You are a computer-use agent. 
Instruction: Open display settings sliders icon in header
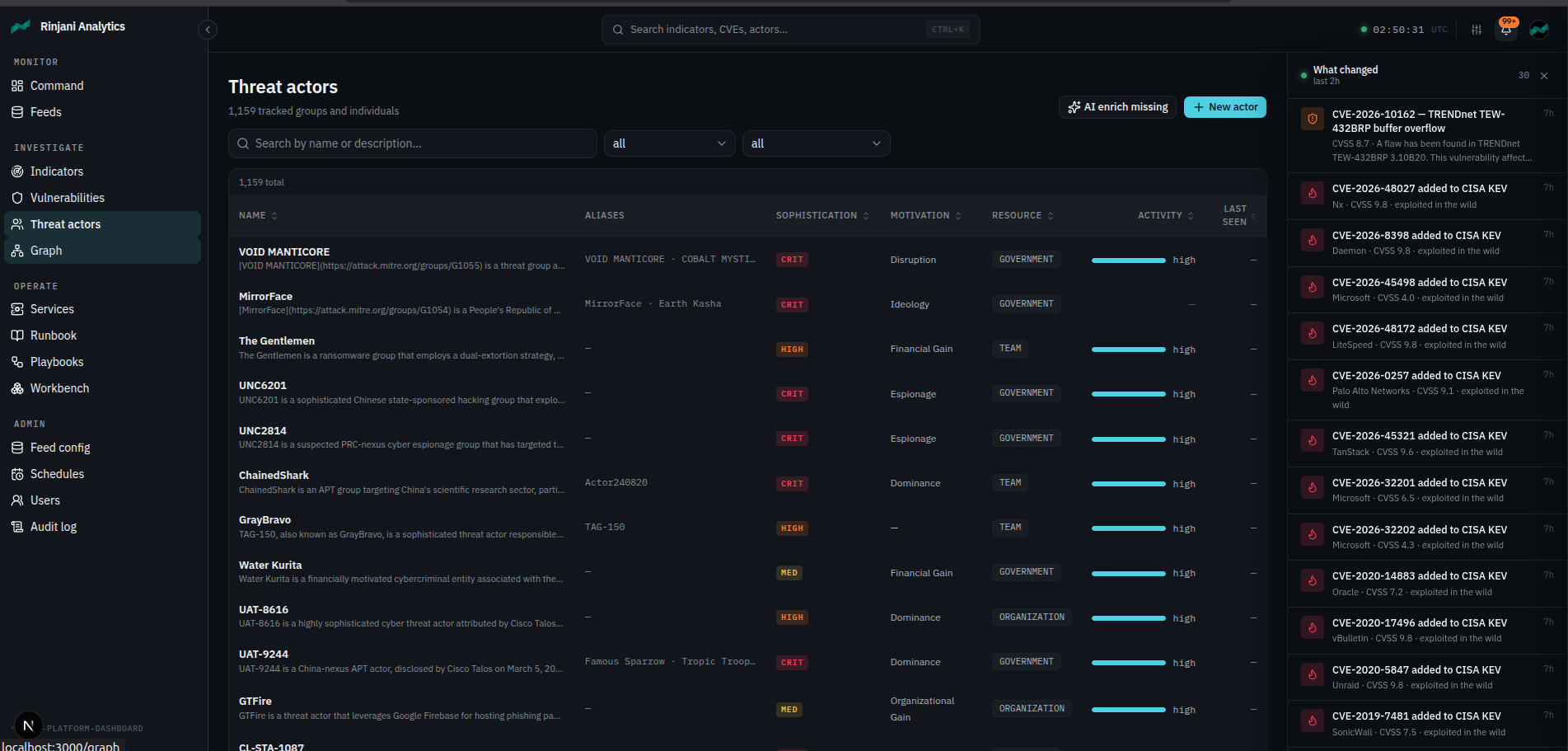click(1477, 30)
